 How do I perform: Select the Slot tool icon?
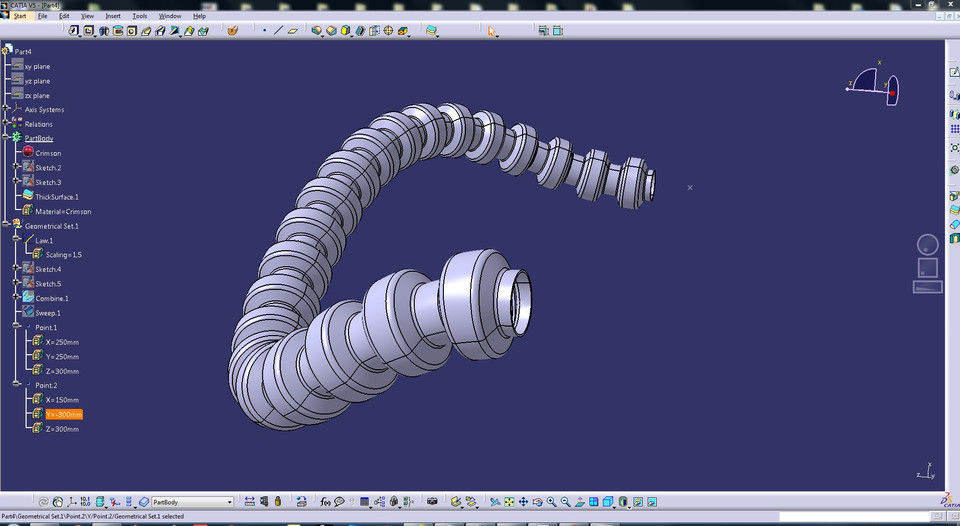[x=160, y=31]
